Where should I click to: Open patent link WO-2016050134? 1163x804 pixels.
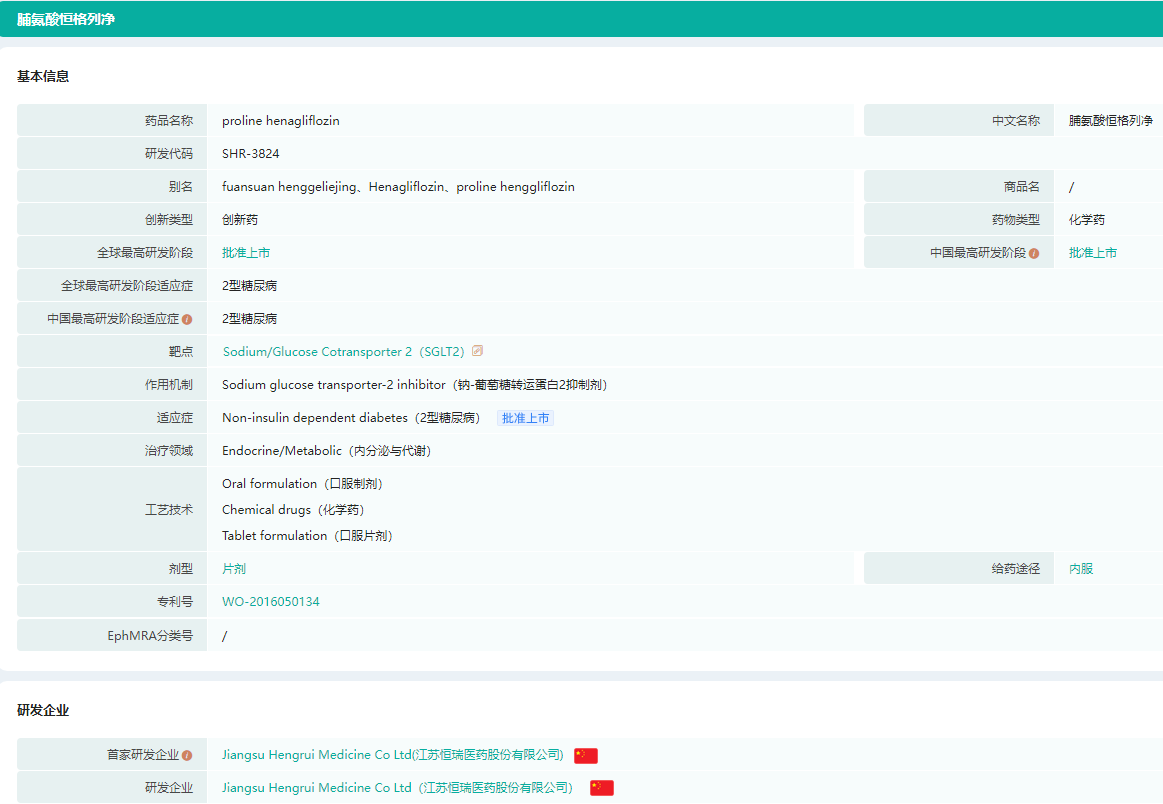[271, 602]
